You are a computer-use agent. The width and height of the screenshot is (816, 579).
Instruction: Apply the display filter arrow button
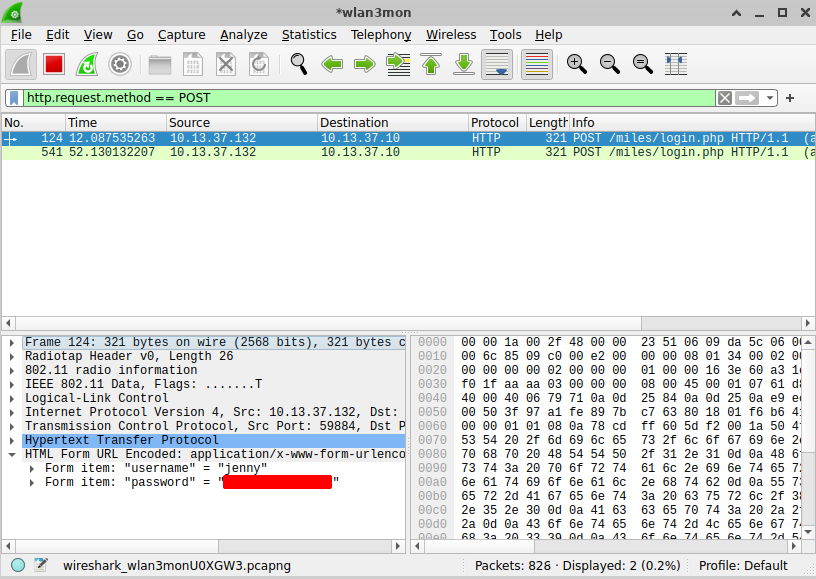(x=747, y=98)
